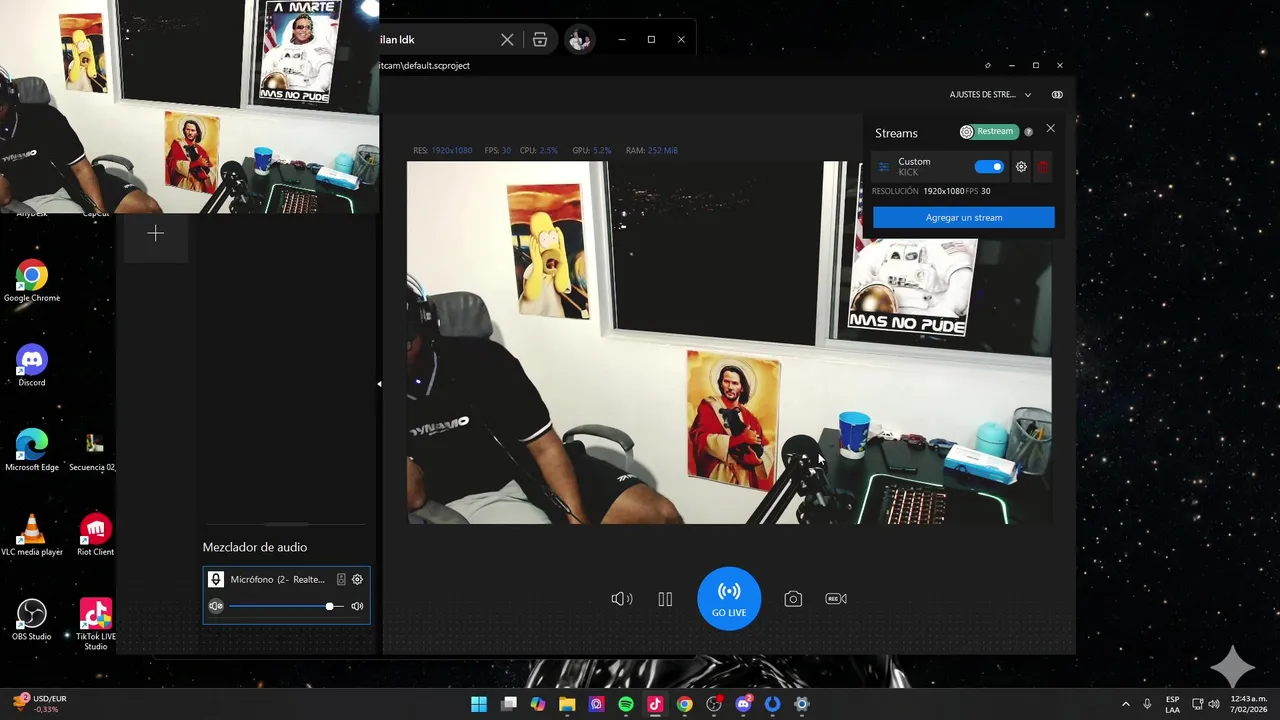
Task: Click the speaker monitor icon beside Micrófono
Action: [341, 579]
